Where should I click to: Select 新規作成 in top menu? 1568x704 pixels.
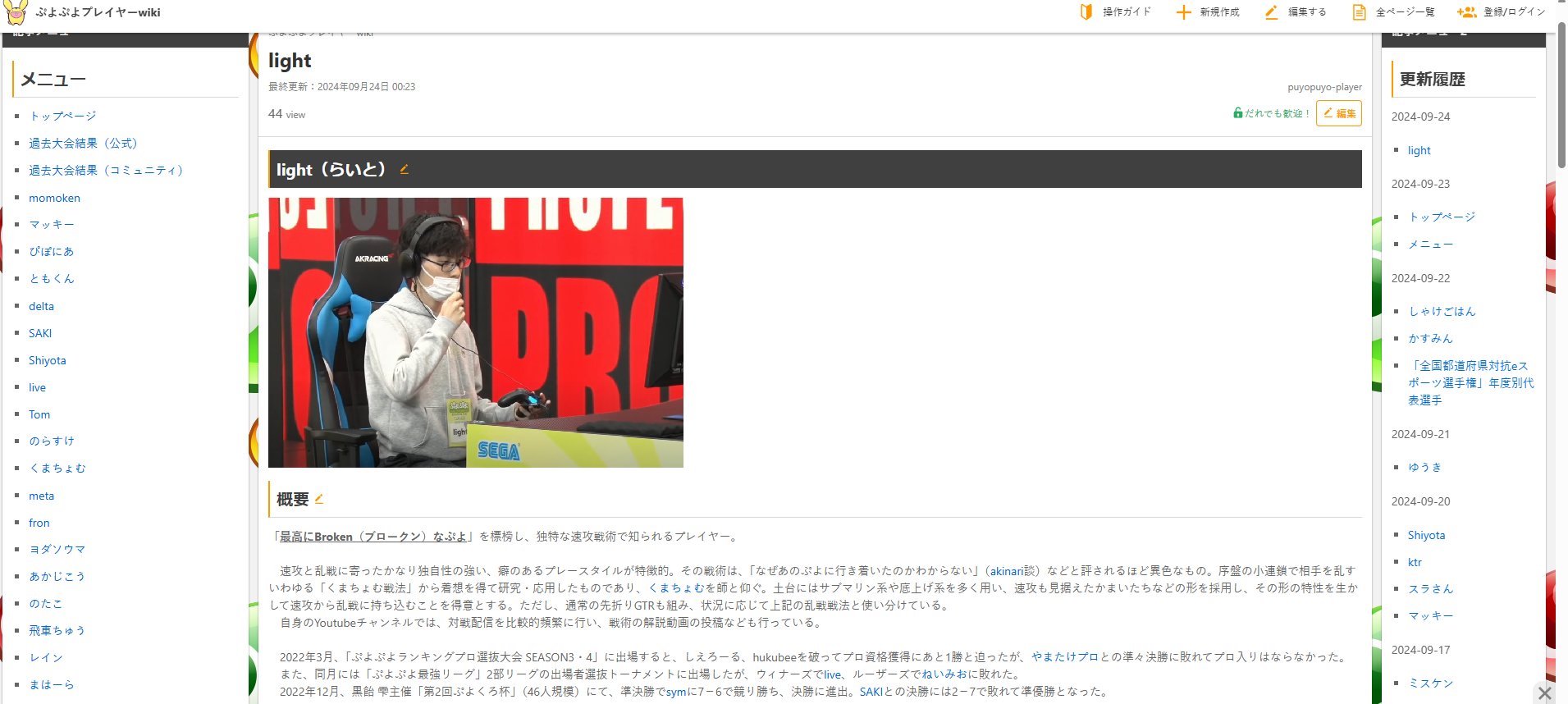click(1219, 12)
